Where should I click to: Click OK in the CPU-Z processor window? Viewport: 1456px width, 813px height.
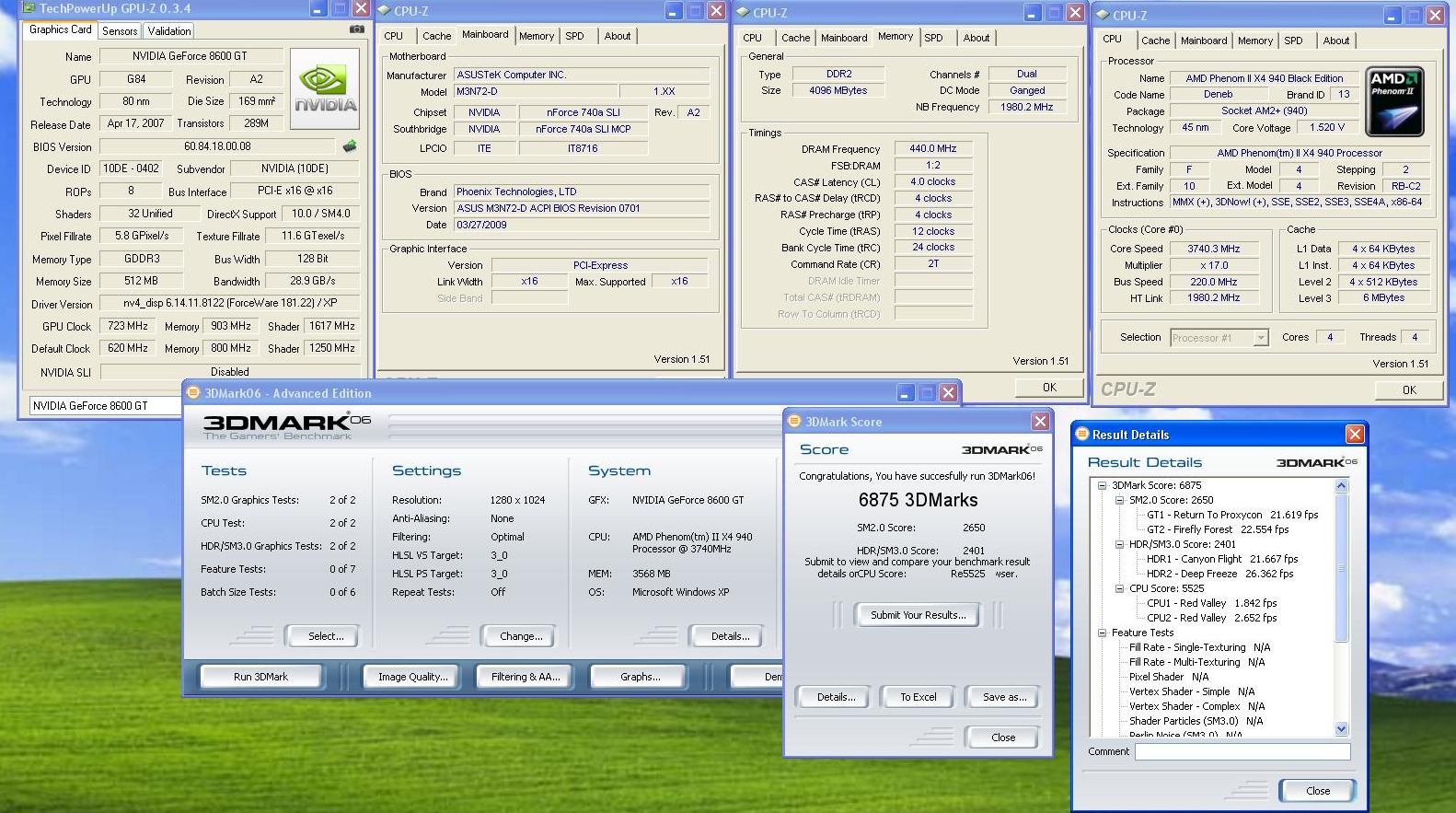1408,390
